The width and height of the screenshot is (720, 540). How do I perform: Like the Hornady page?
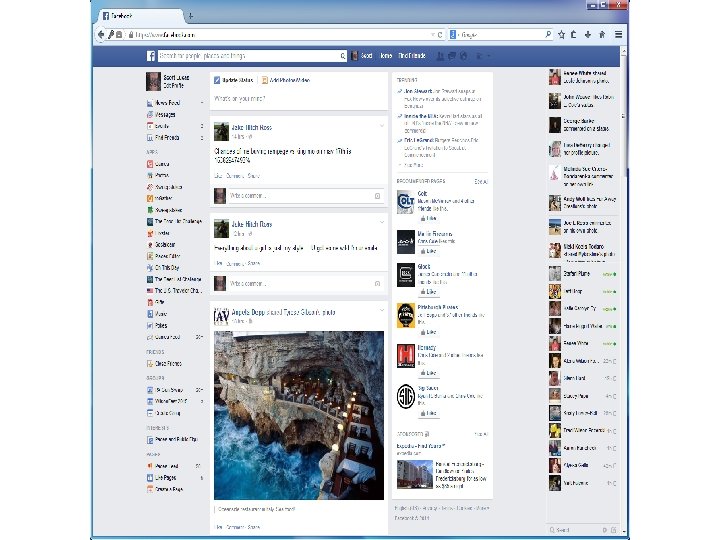(429, 373)
